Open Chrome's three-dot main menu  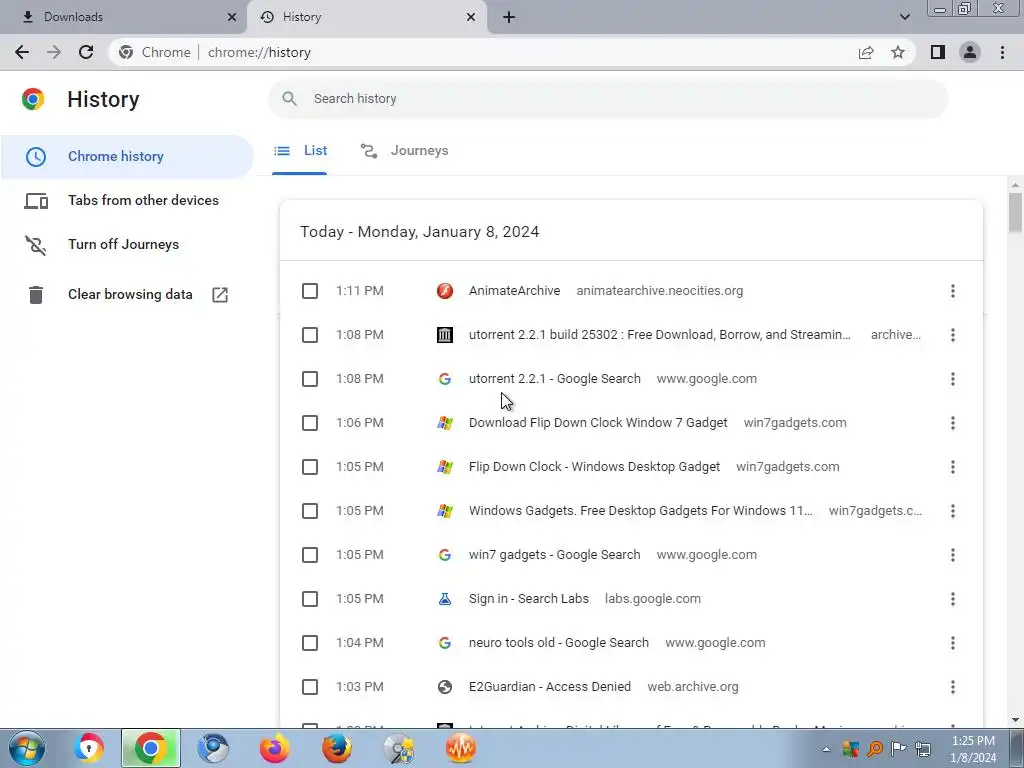(1002, 52)
